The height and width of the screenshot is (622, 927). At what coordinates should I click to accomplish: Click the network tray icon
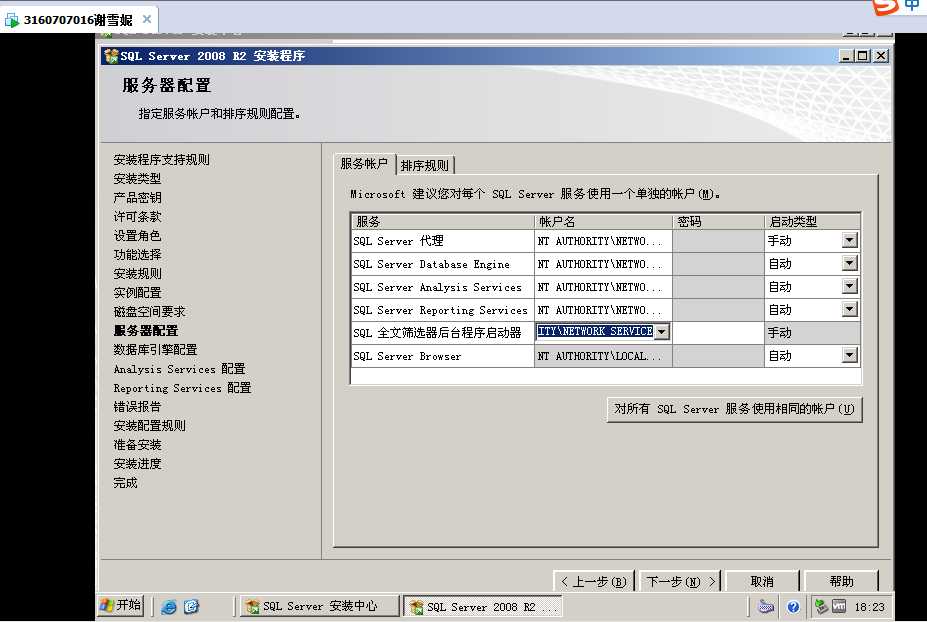821,607
